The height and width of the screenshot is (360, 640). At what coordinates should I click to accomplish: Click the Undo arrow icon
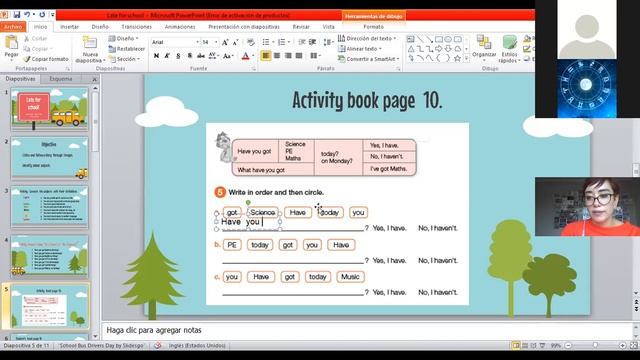pos(27,15)
